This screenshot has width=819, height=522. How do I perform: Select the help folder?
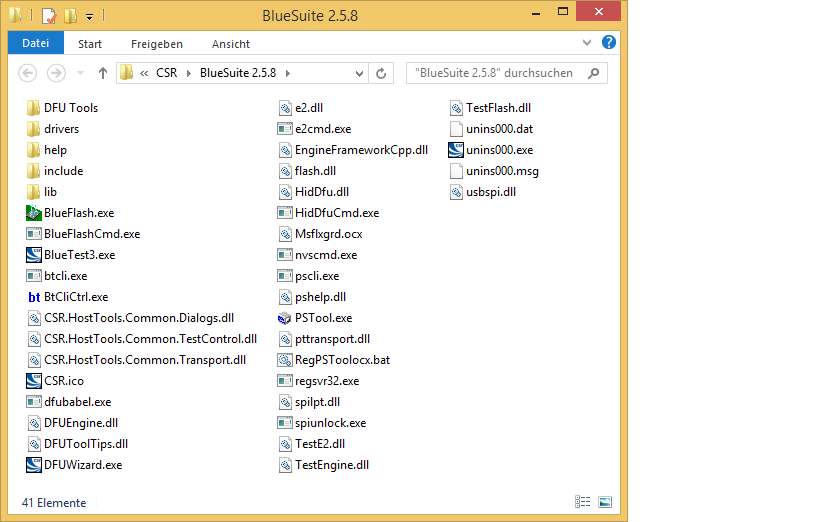46,150
